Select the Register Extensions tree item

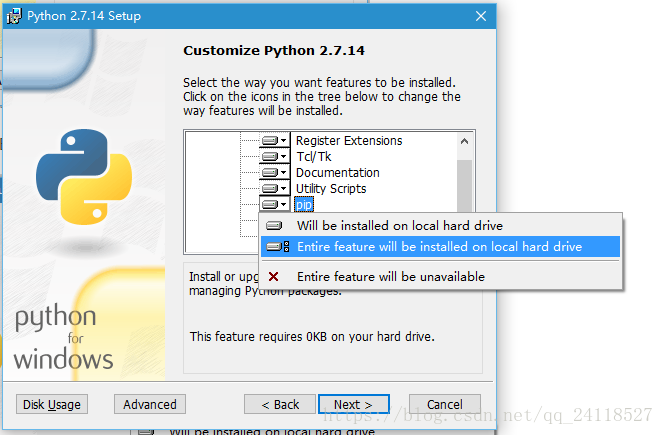349,141
